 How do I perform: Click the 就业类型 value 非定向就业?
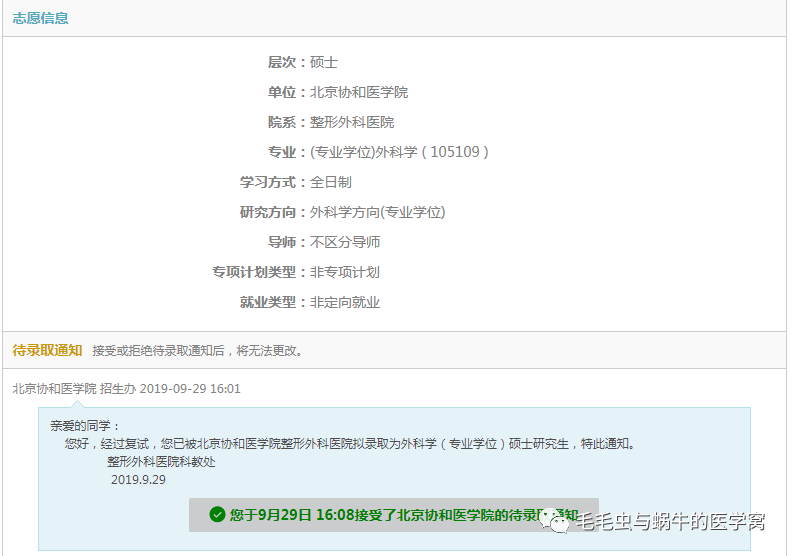click(345, 303)
